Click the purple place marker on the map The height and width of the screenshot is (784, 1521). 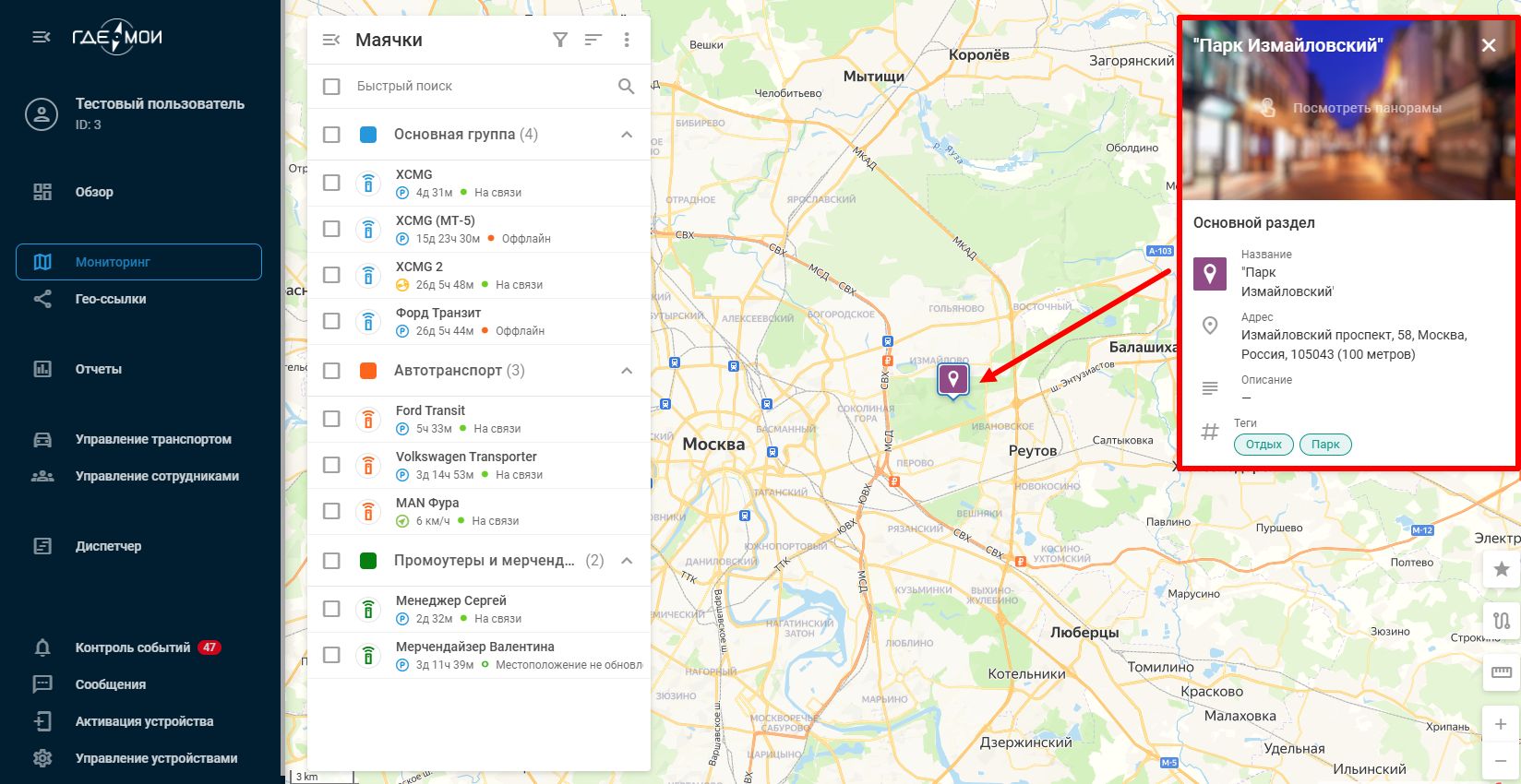(x=952, y=378)
